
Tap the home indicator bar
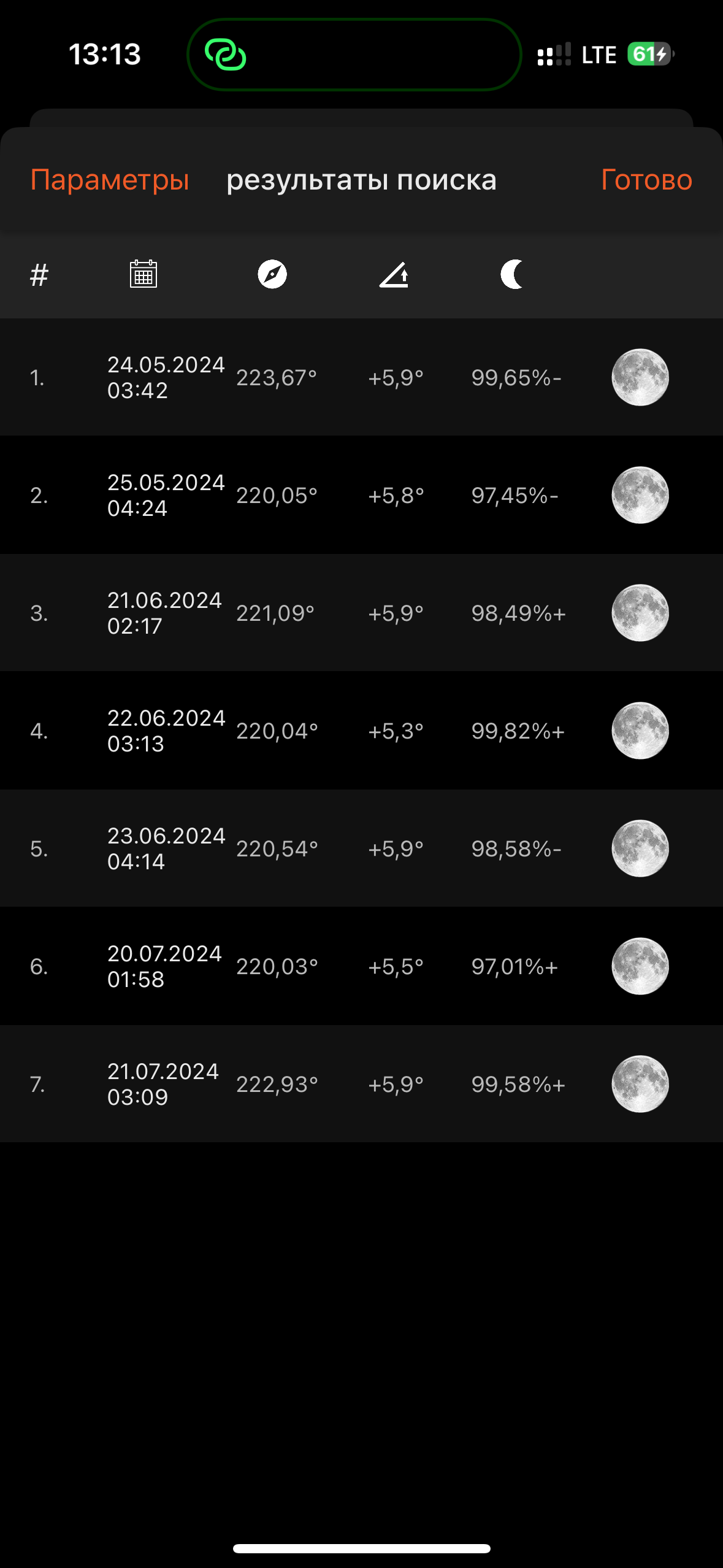[362, 1548]
